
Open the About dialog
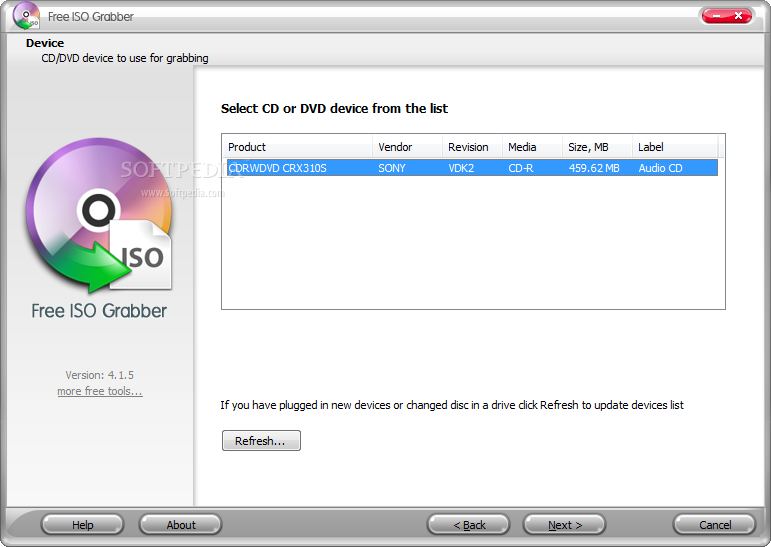click(x=180, y=525)
